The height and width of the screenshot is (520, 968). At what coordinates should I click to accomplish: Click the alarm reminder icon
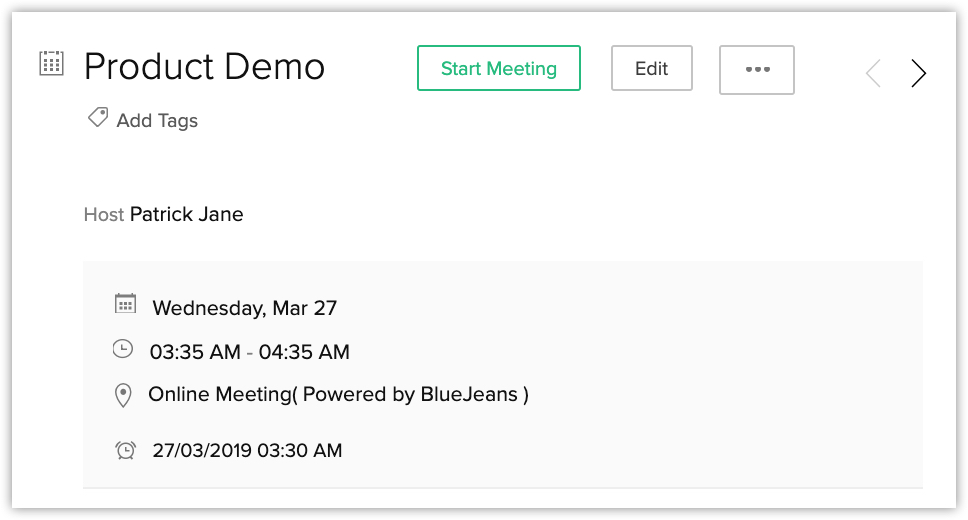[x=125, y=450]
